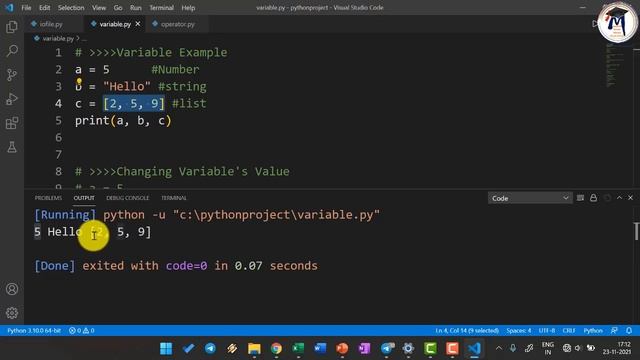640x360 pixels.
Task: Open Word from the taskbar
Action: pos(320,349)
